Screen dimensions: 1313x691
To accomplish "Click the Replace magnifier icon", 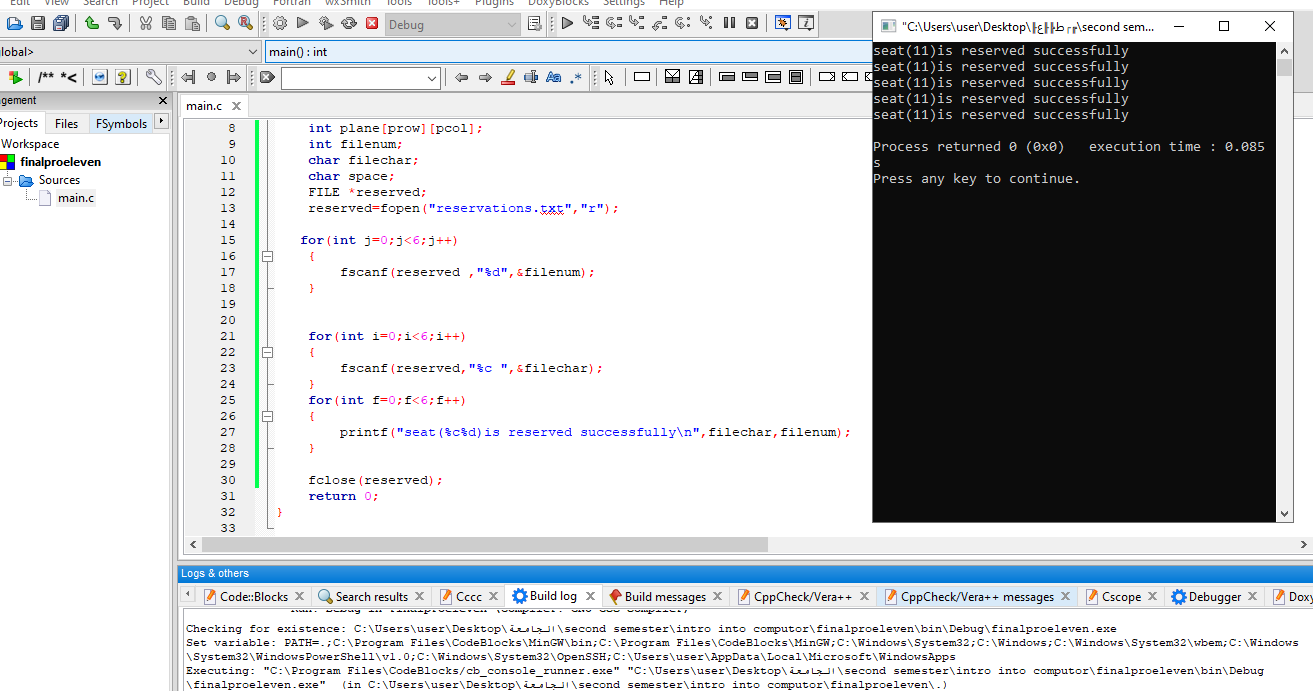I will click(245, 23).
